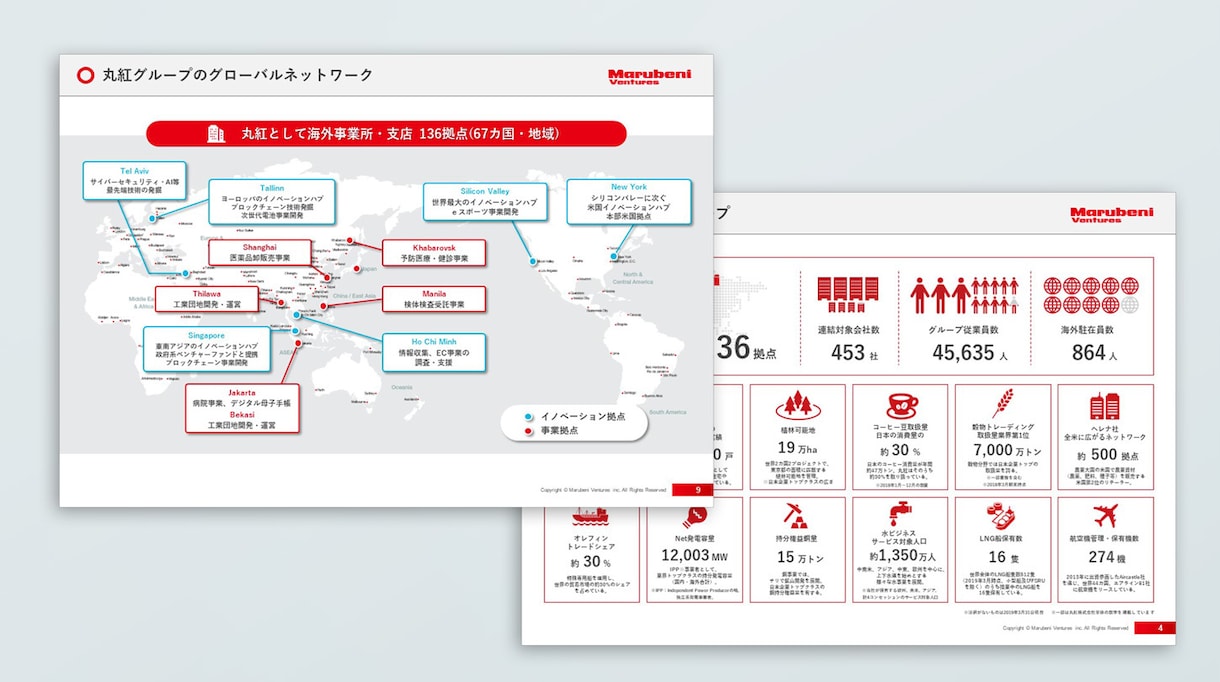This screenshot has width=1220, height=682.
Task: Click page number 9 on the map slide
Action: click(696, 490)
